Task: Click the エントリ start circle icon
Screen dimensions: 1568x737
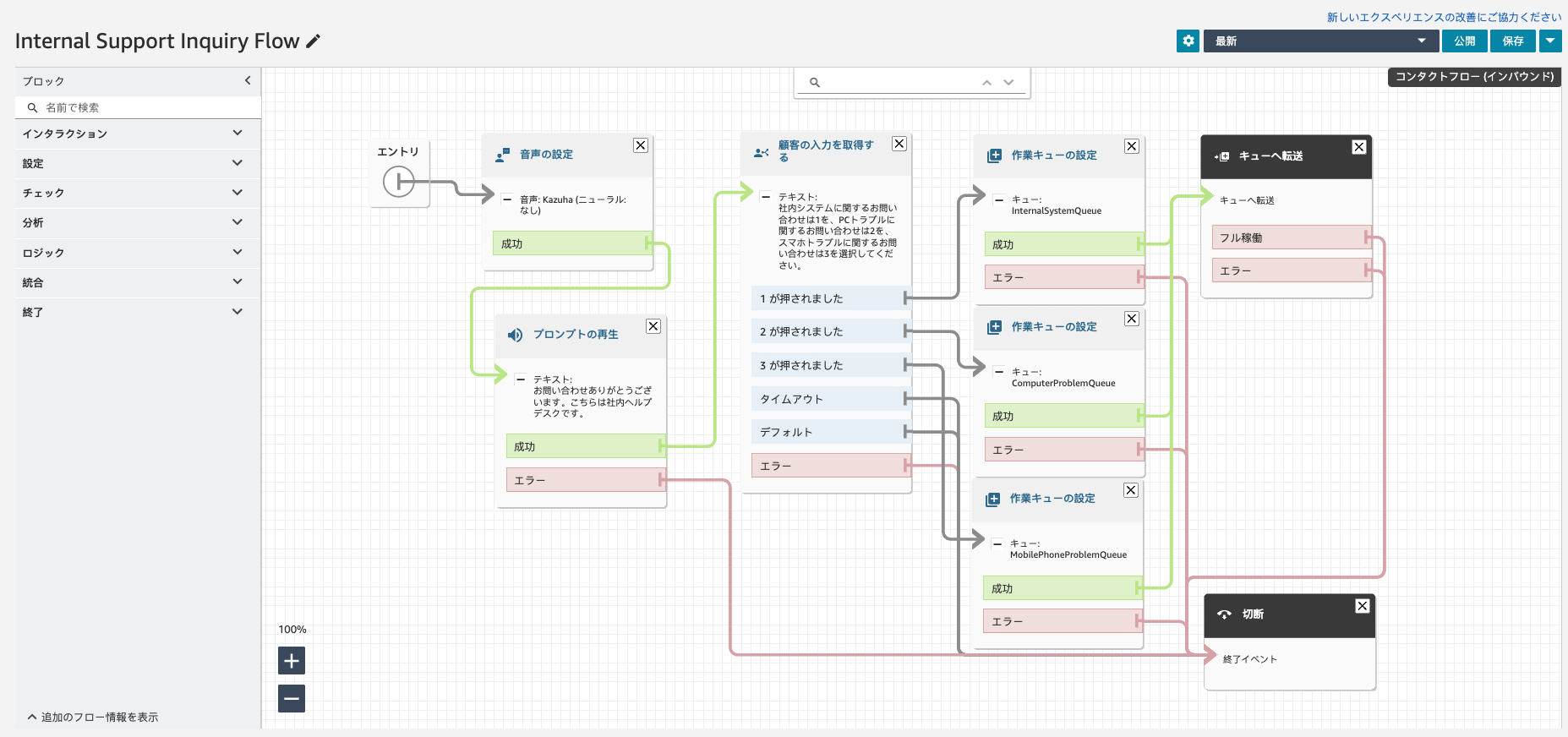Action: tap(398, 181)
